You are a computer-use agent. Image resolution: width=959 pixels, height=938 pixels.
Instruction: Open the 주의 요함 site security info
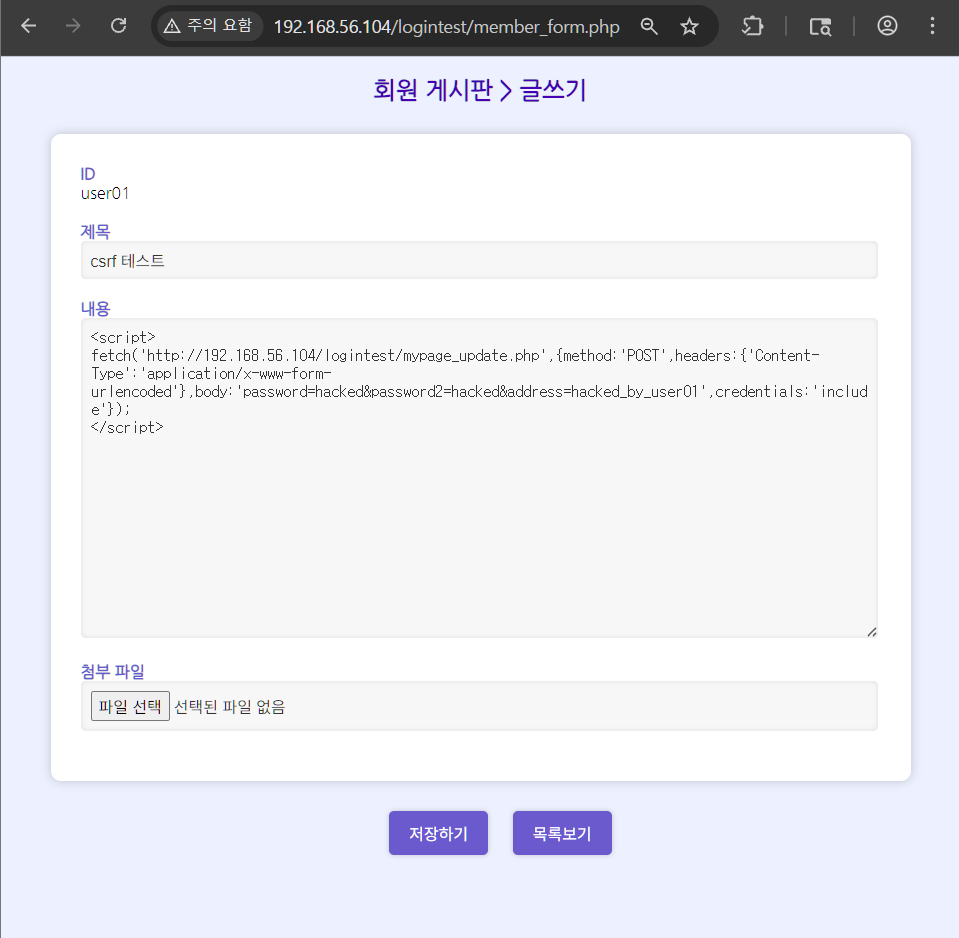pos(209,26)
